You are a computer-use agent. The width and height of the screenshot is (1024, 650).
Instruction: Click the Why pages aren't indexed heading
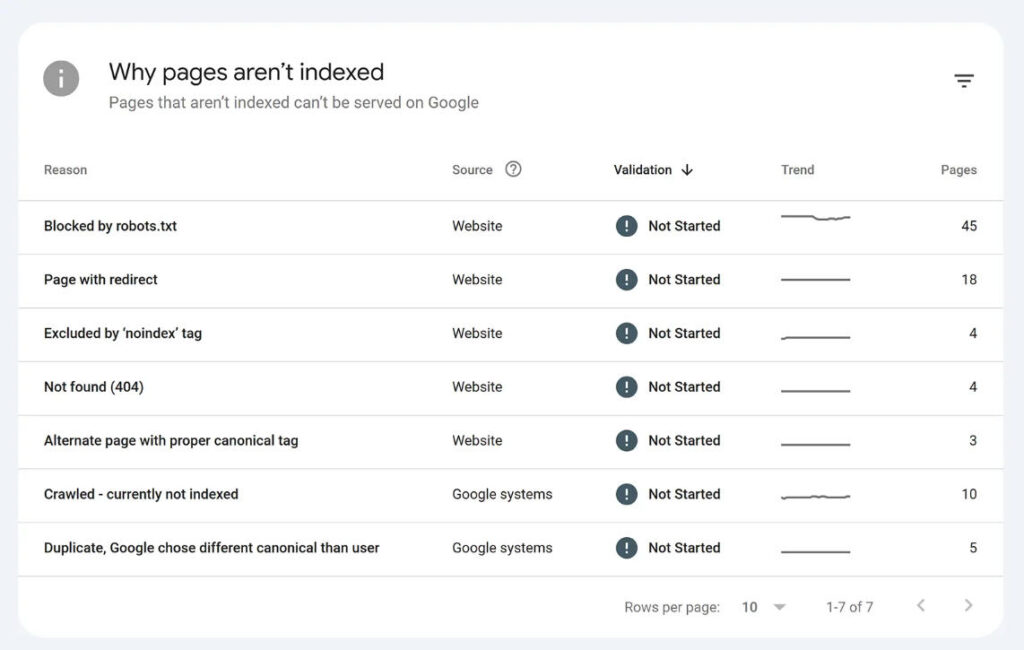tap(246, 72)
